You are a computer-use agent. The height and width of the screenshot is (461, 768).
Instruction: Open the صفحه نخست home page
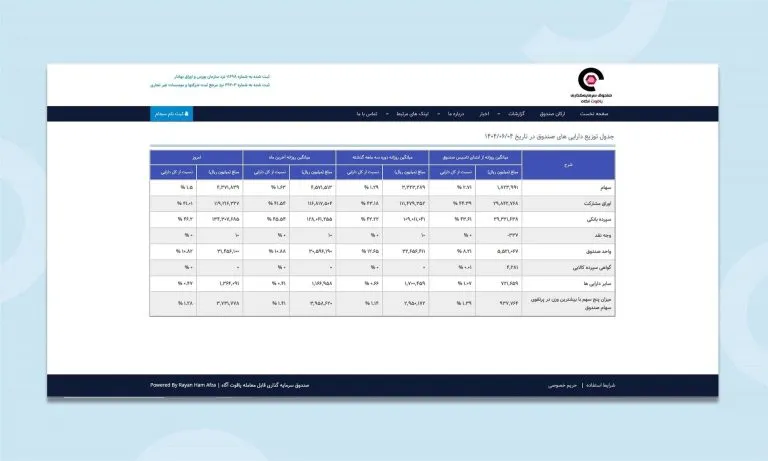pyautogui.click(x=594, y=114)
